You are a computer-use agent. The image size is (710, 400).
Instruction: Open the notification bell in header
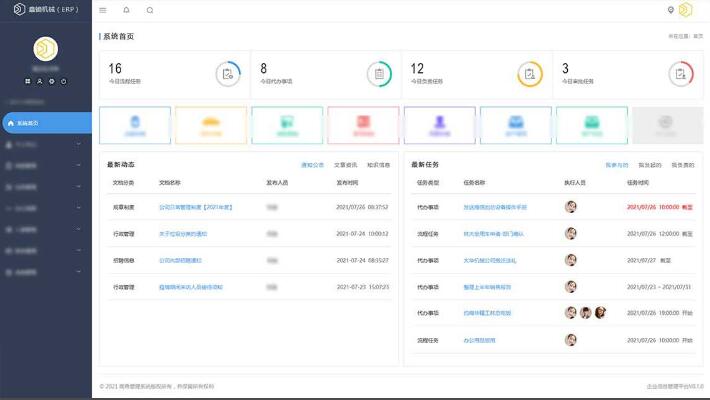(126, 10)
